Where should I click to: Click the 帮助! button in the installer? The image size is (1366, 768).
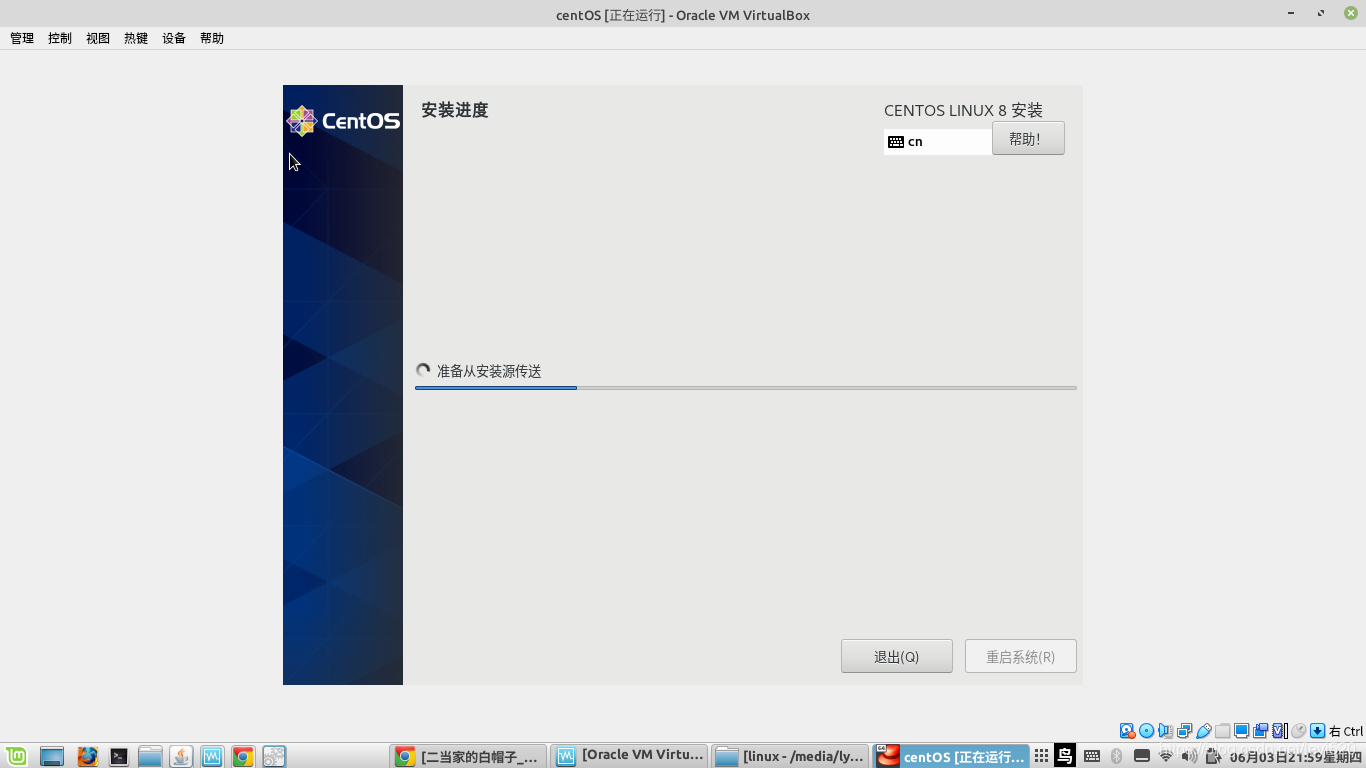[1028, 139]
